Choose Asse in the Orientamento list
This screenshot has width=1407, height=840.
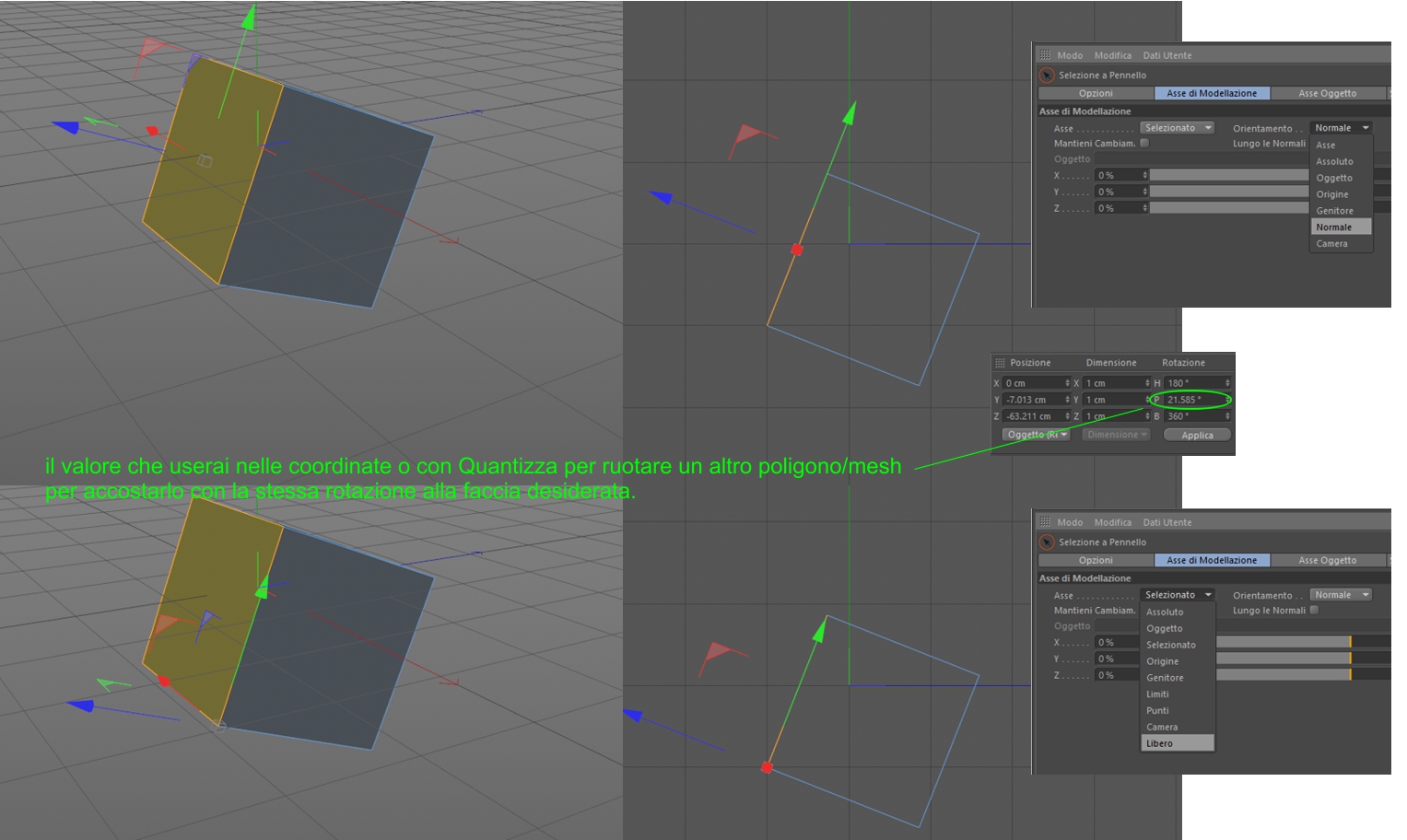1342,146
